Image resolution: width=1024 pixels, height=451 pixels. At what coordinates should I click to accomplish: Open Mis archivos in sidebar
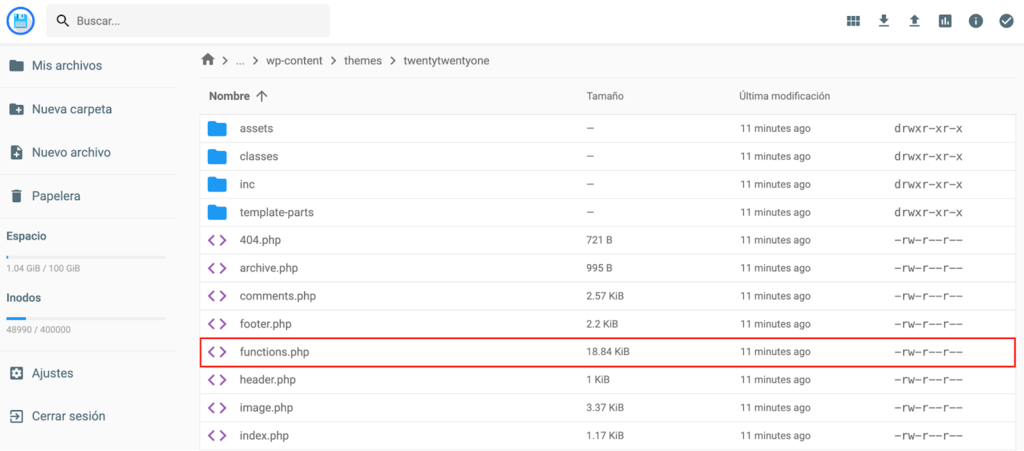66,66
